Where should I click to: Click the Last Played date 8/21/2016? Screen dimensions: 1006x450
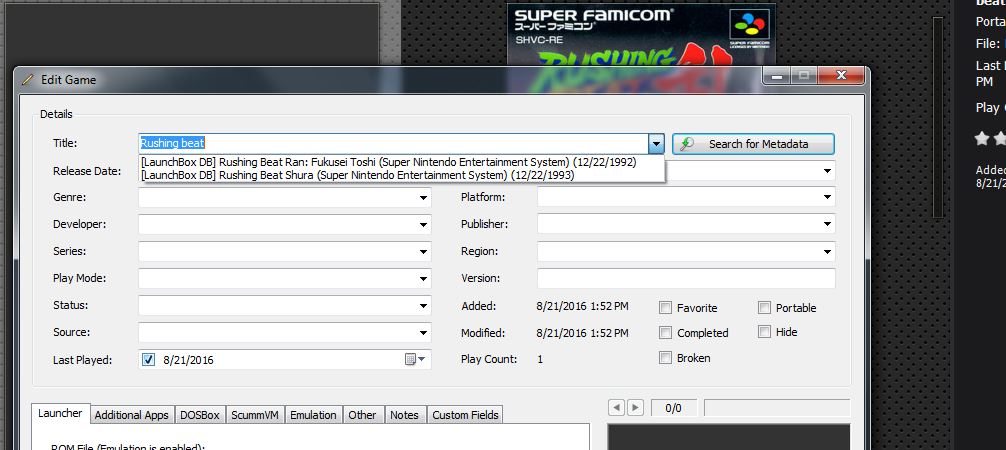(x=189, y=360)
